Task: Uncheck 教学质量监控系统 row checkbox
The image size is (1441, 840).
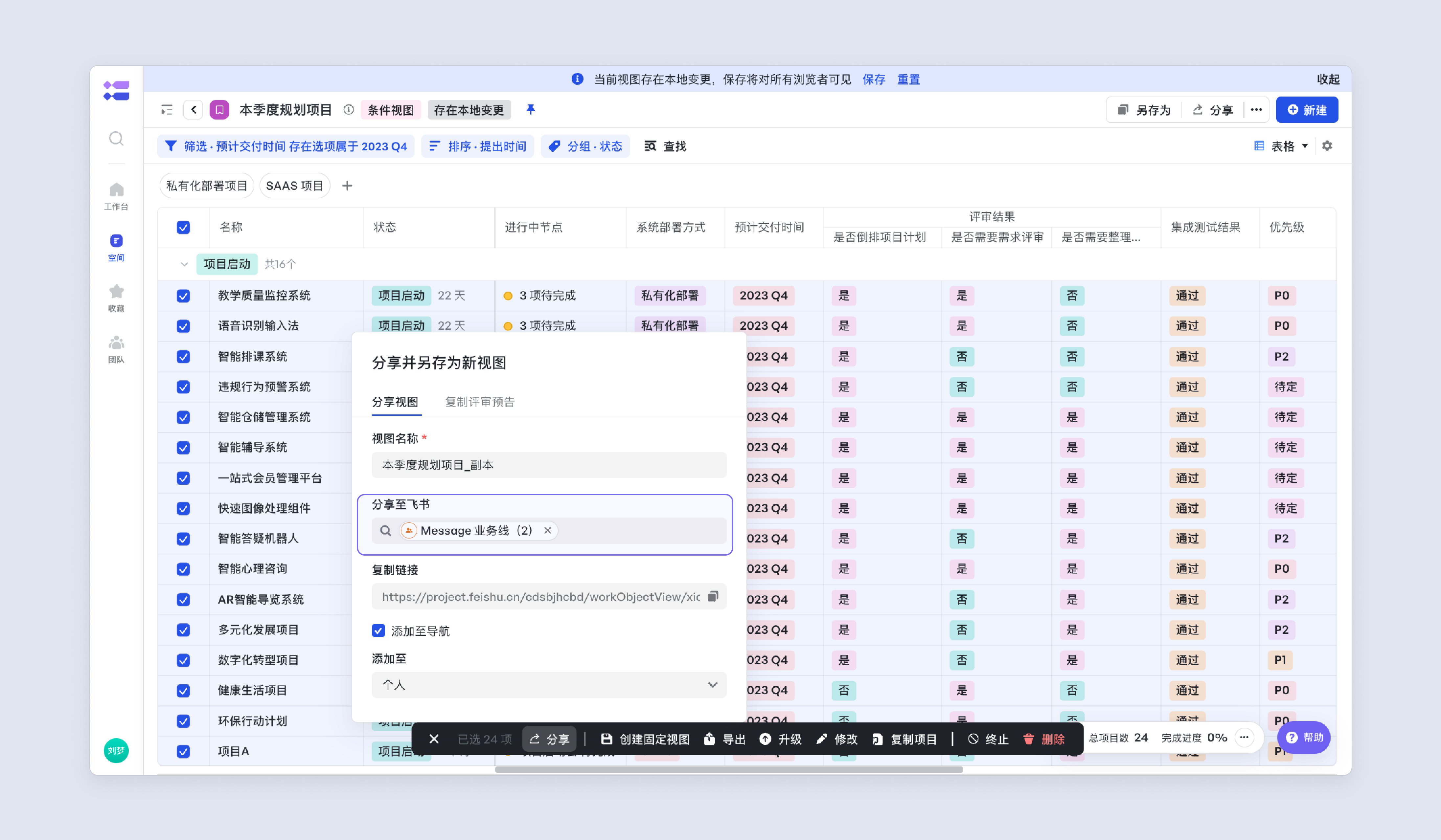Action: [183, 296]
